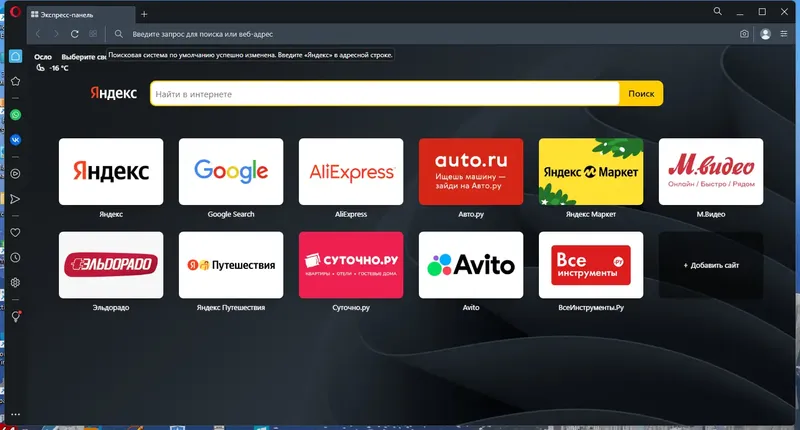
Task: Open the Суточно.ру speed dial tile
Action: [351, 265]
